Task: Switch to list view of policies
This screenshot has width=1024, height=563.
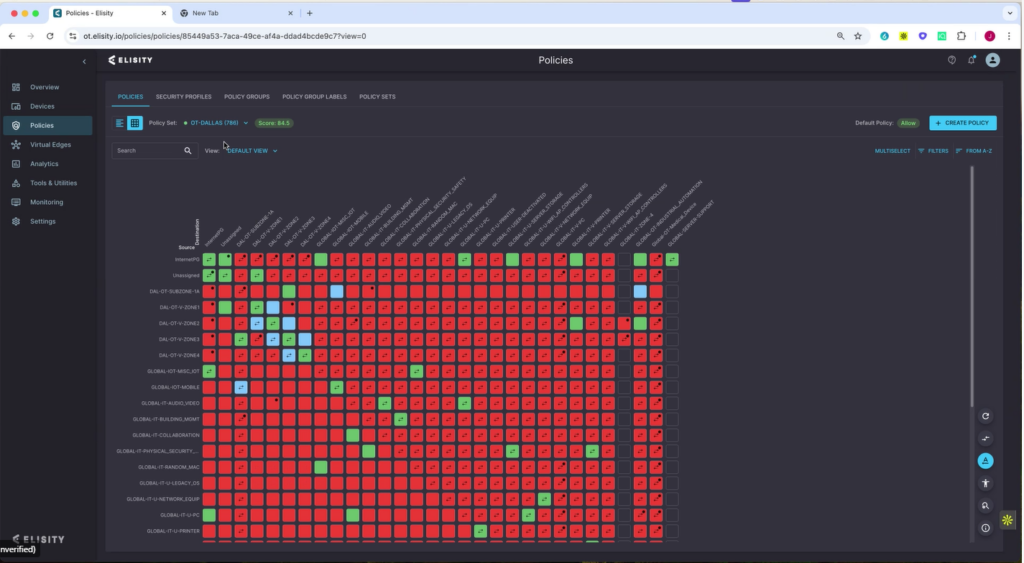Action: (x=120, y=123)
